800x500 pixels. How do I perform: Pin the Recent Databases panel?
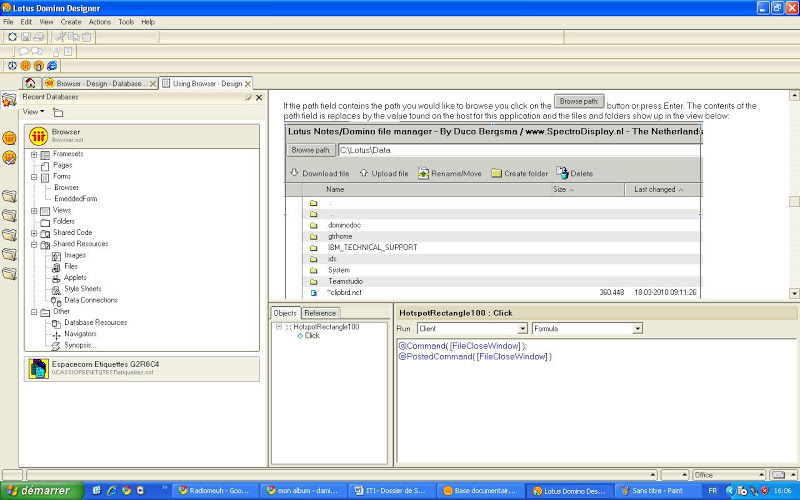click(248, 98)
